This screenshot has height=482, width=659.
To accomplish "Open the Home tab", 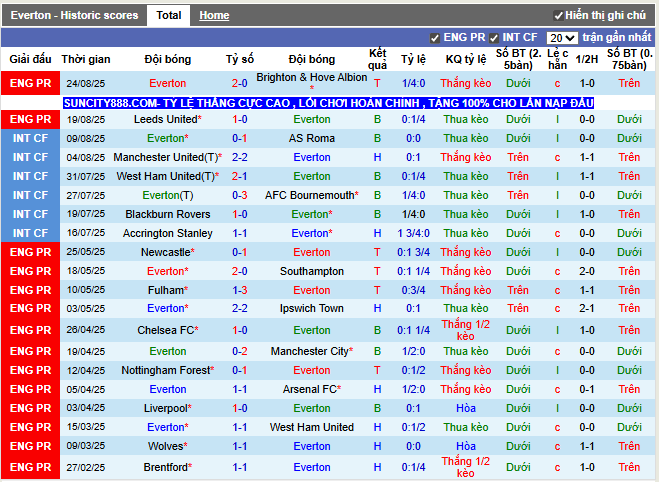I will [214, 16].
